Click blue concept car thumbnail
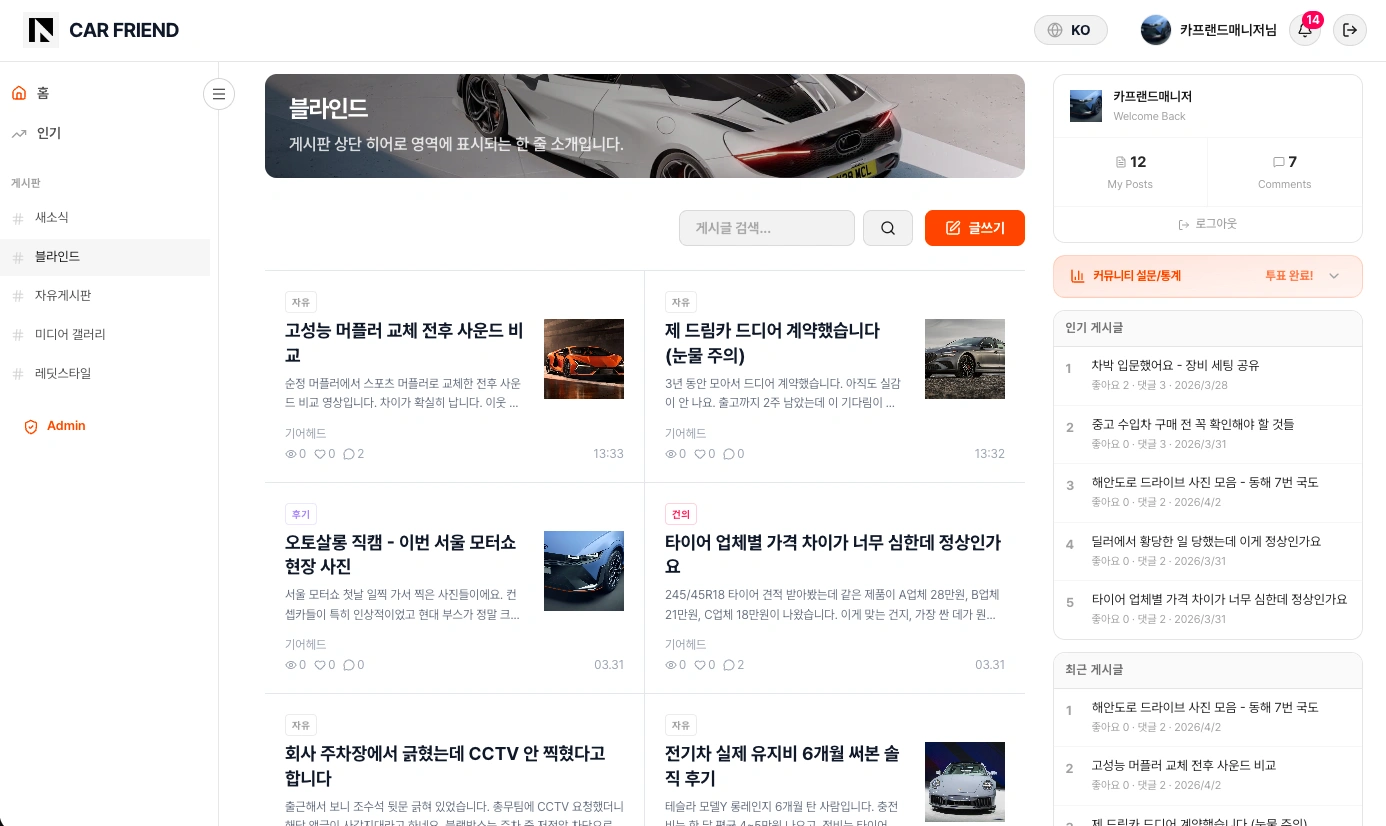 (x=584, y=571)
